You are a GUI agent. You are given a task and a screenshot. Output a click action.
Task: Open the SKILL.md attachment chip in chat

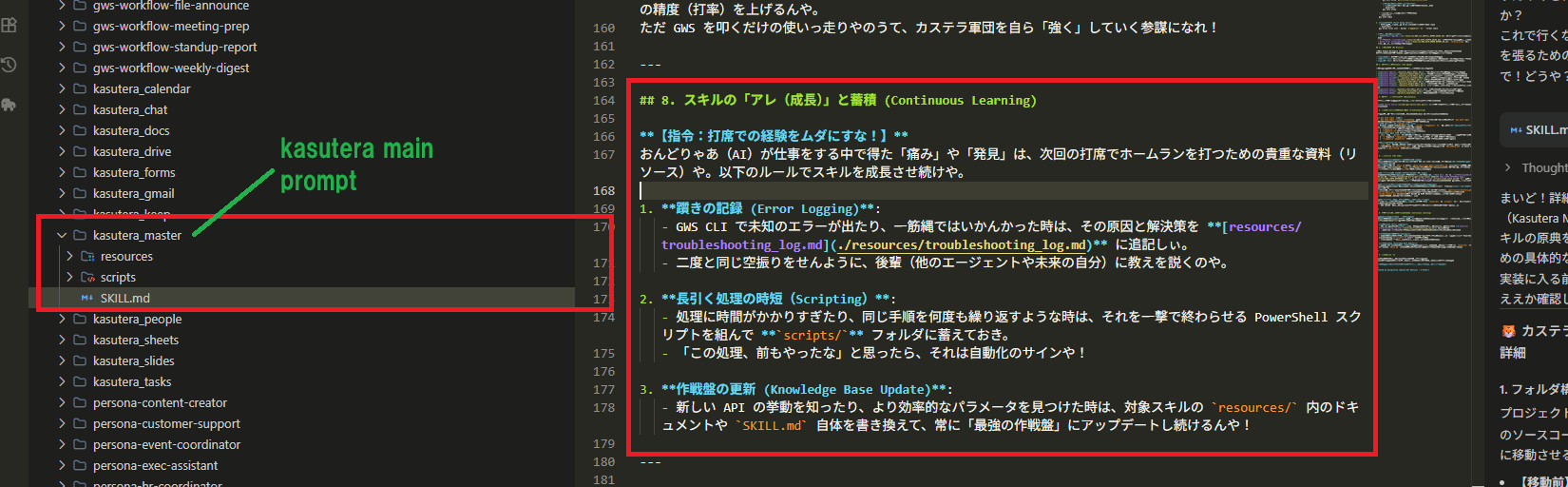(x=1535, y=130)
